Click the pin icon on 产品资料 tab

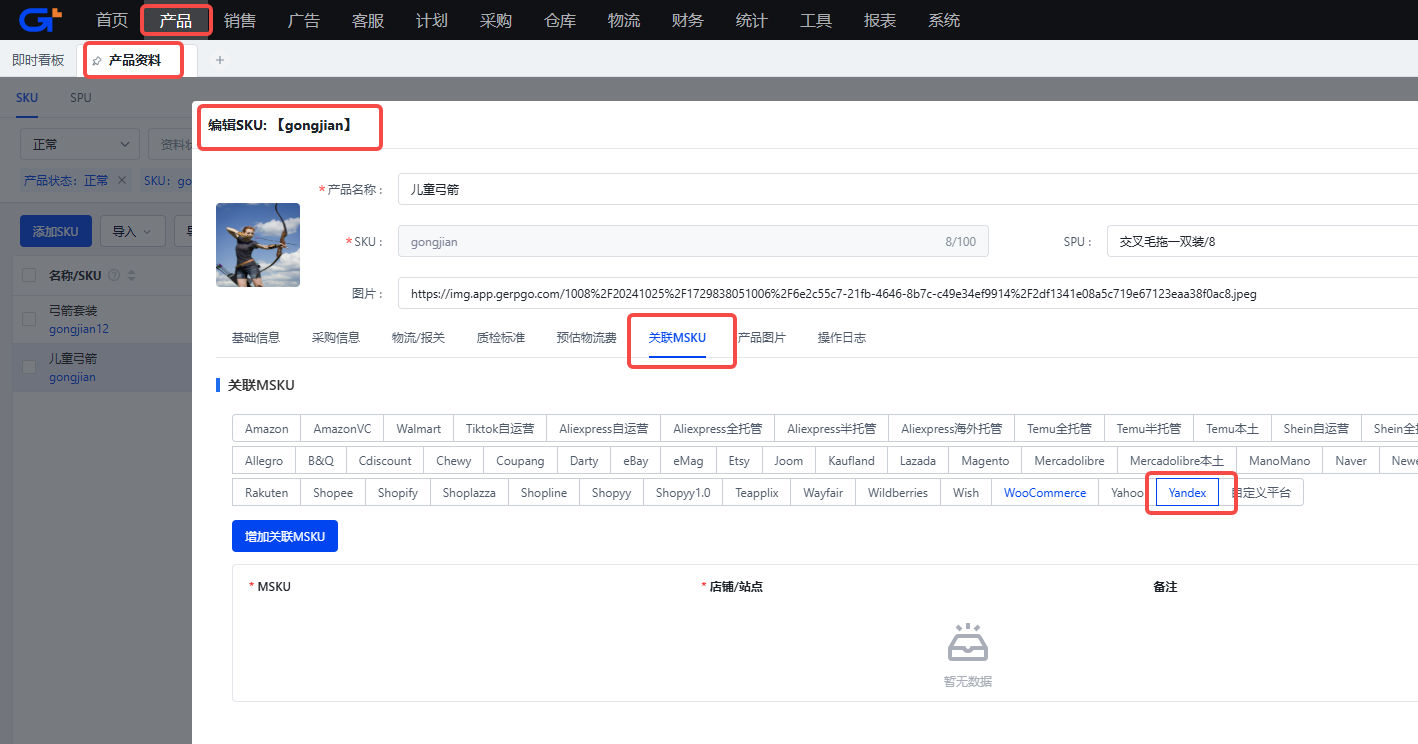tap(97, 61)
